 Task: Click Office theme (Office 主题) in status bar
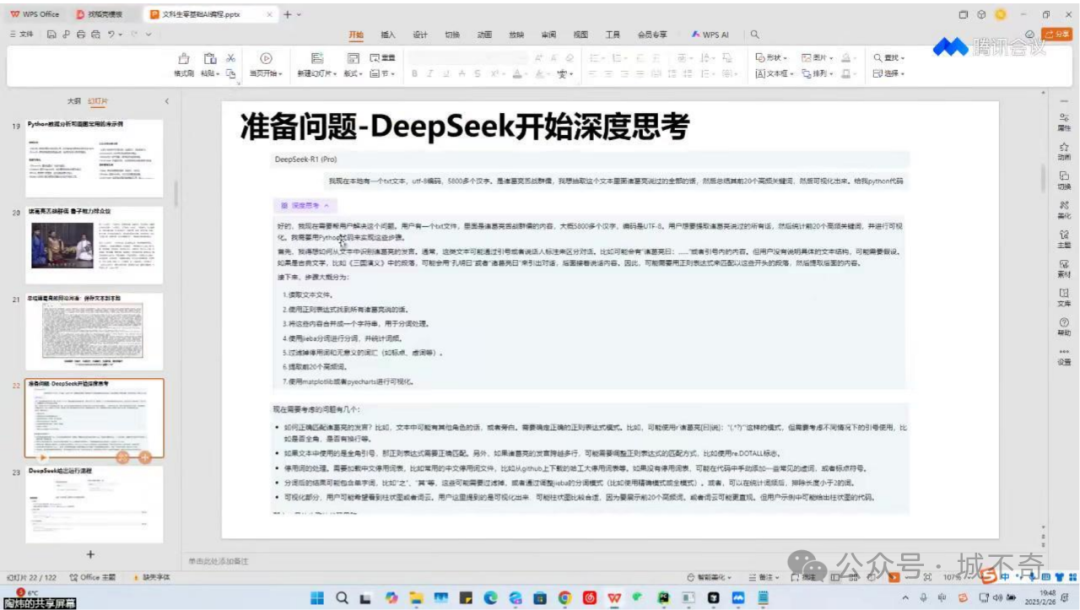pyautogui.click(x=93, y=577)
